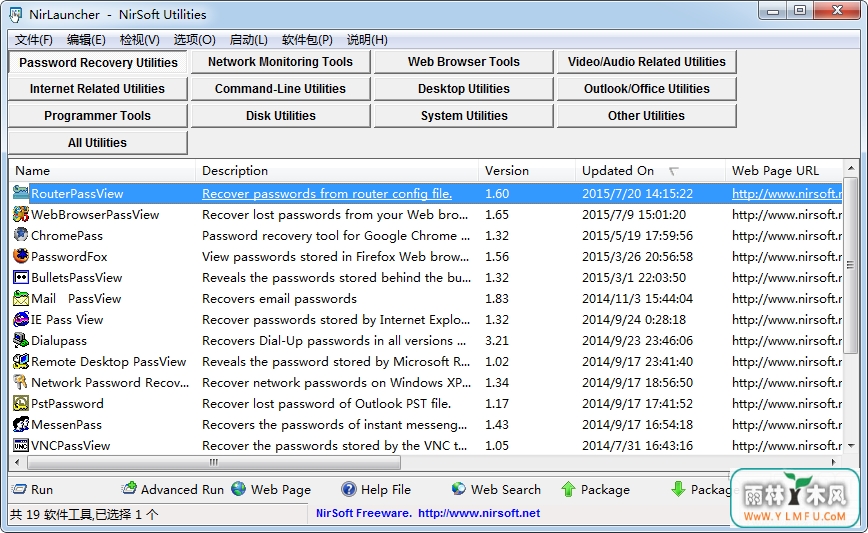This screenshot has width=868, height=533.
Task: Open Disk Utilities category
Action: [281, 116]
